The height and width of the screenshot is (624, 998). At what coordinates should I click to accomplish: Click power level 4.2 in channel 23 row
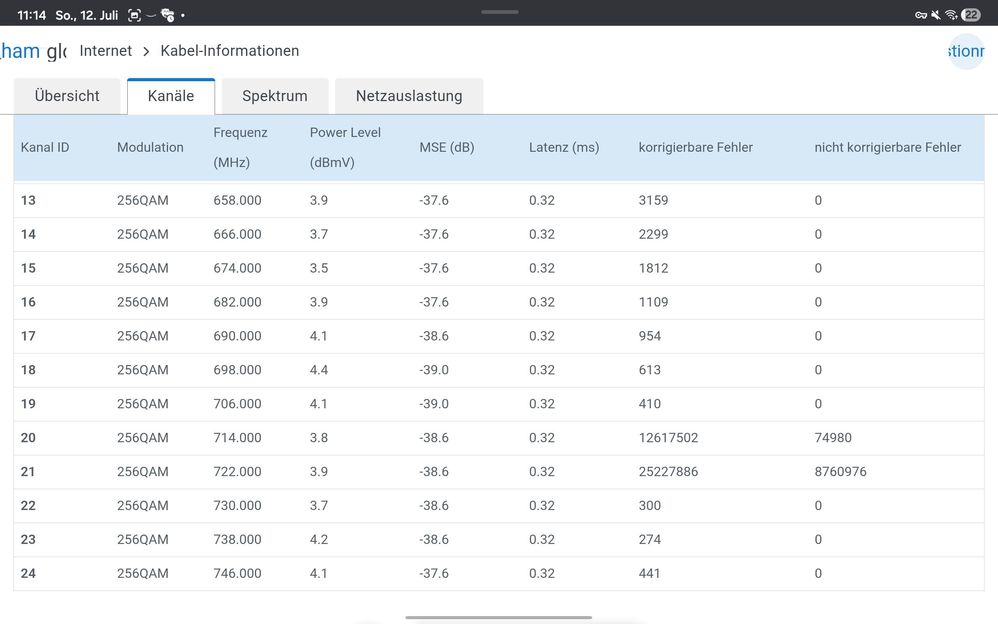[319, 539]
